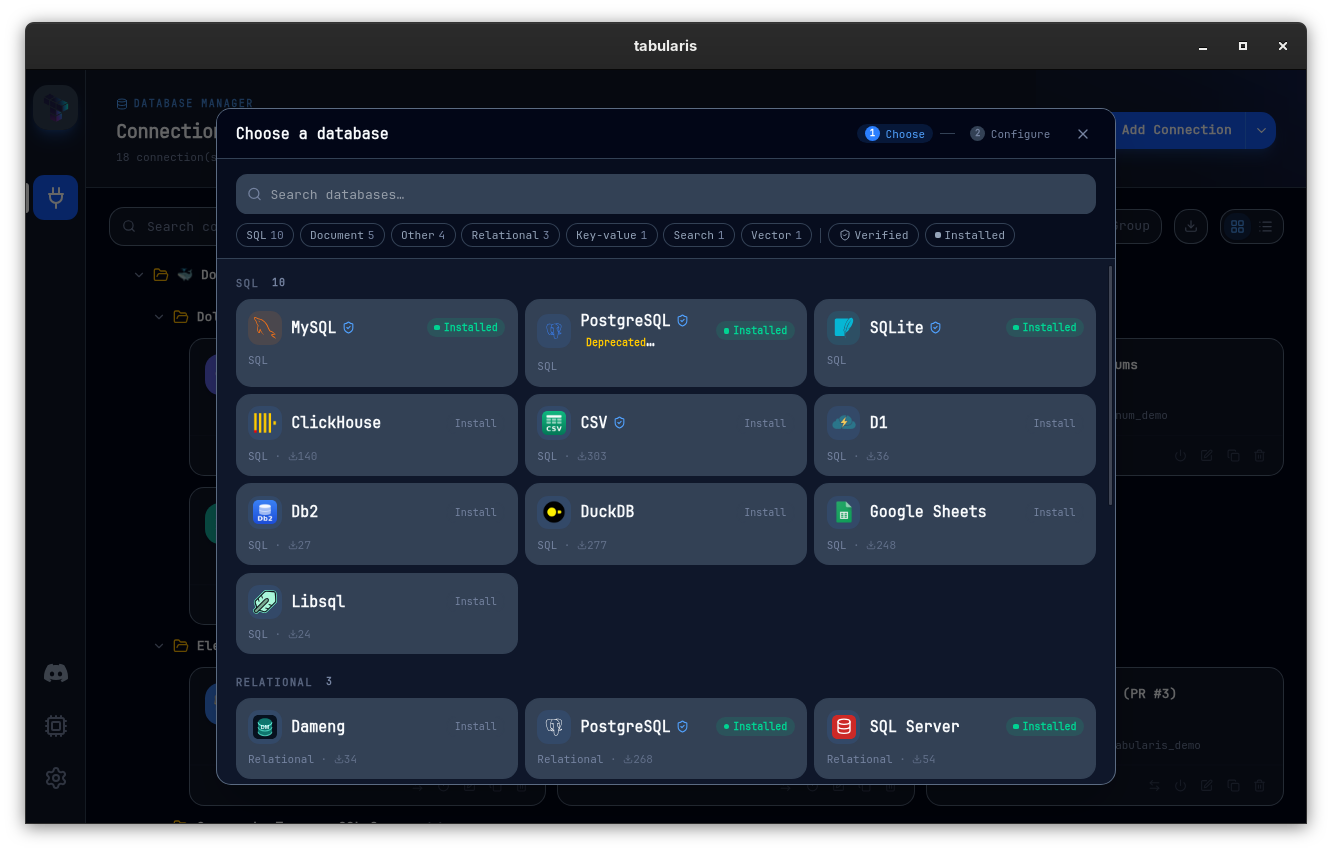Open the plugins chip icon in the sidebar
The height and width of the screenshot is (852, 1332).
[56, 726]
